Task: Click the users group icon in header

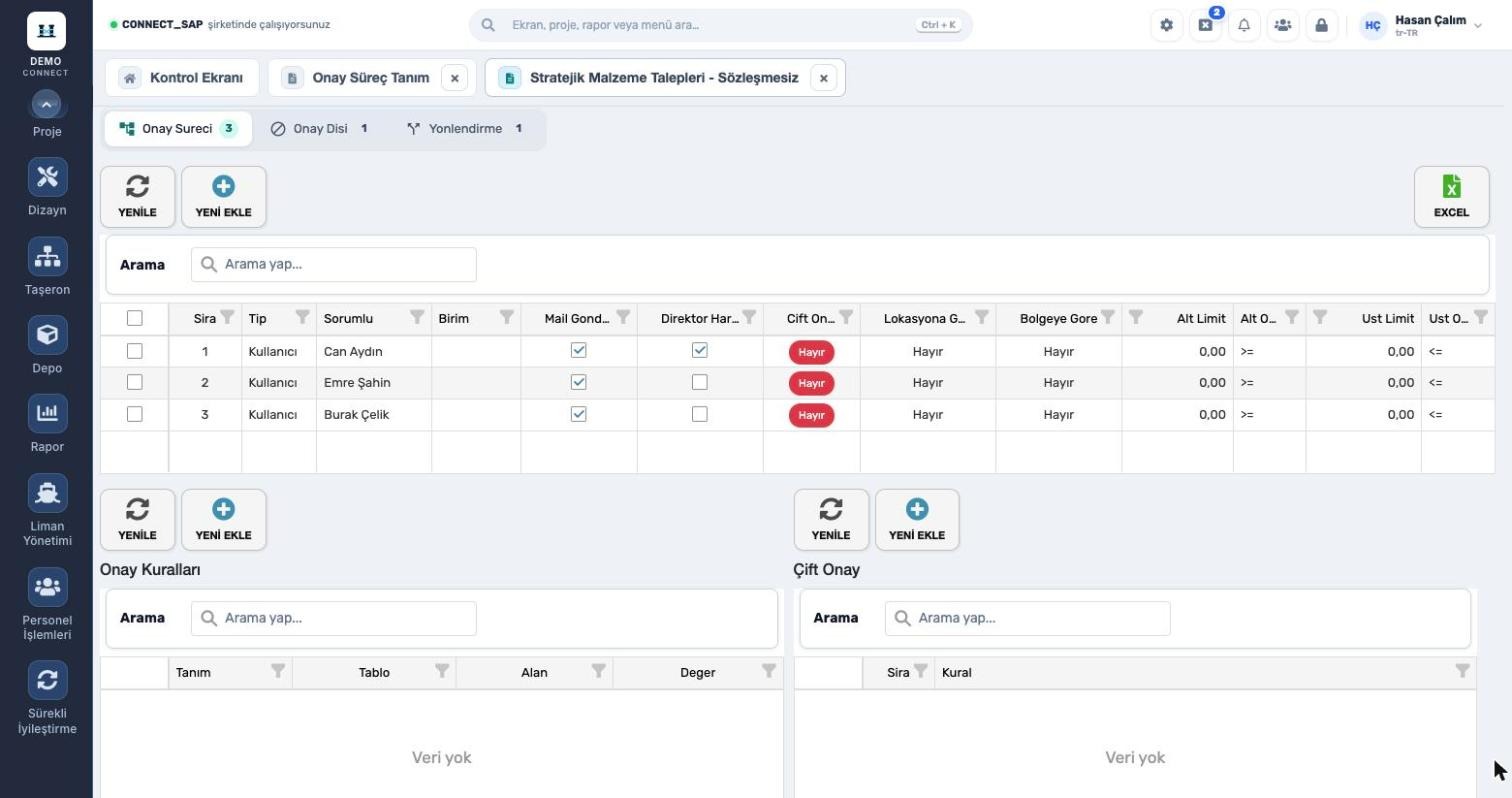Action: click(x=1283, y=25)
